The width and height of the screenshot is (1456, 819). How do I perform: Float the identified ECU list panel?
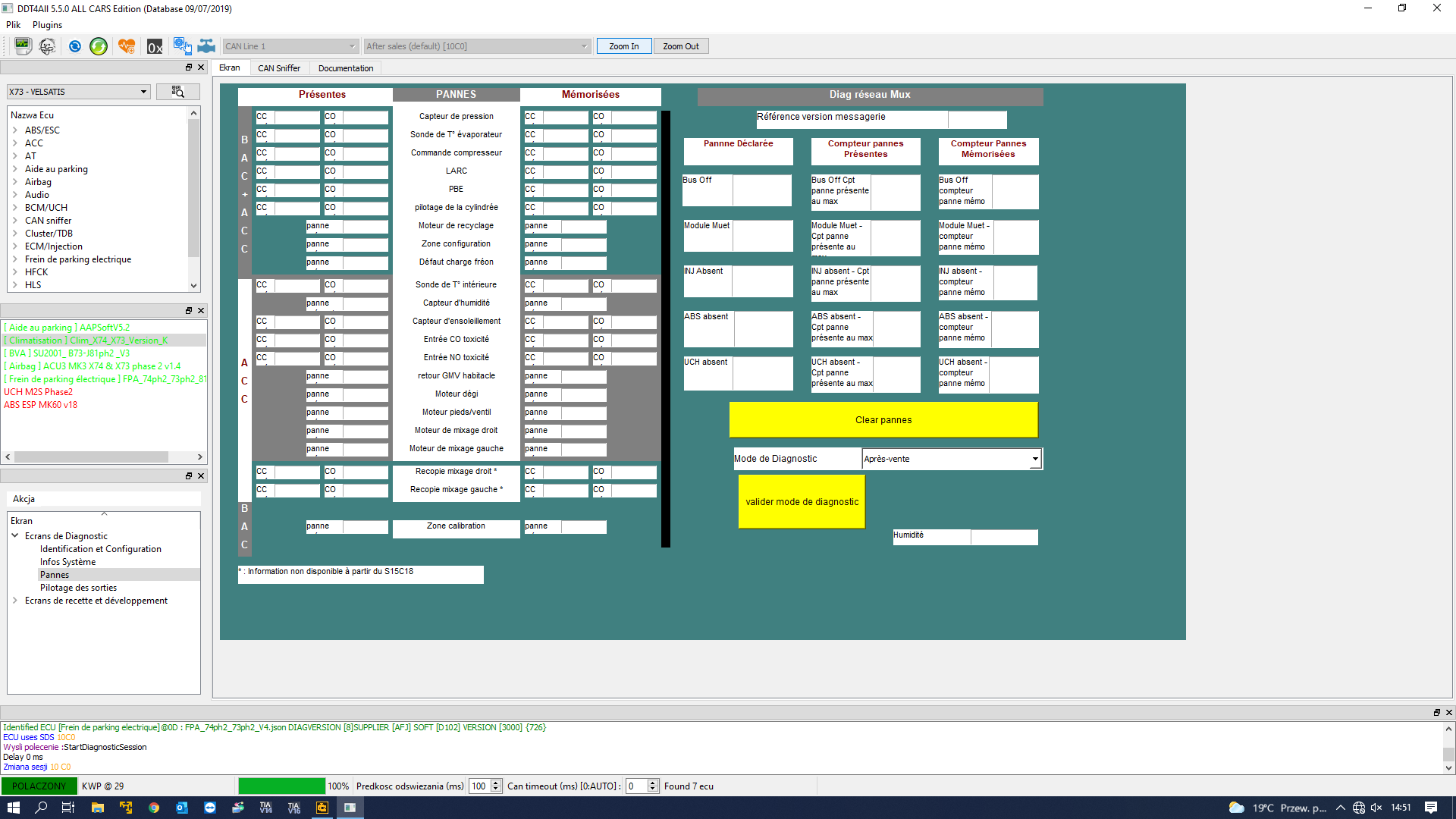(189, 311)
